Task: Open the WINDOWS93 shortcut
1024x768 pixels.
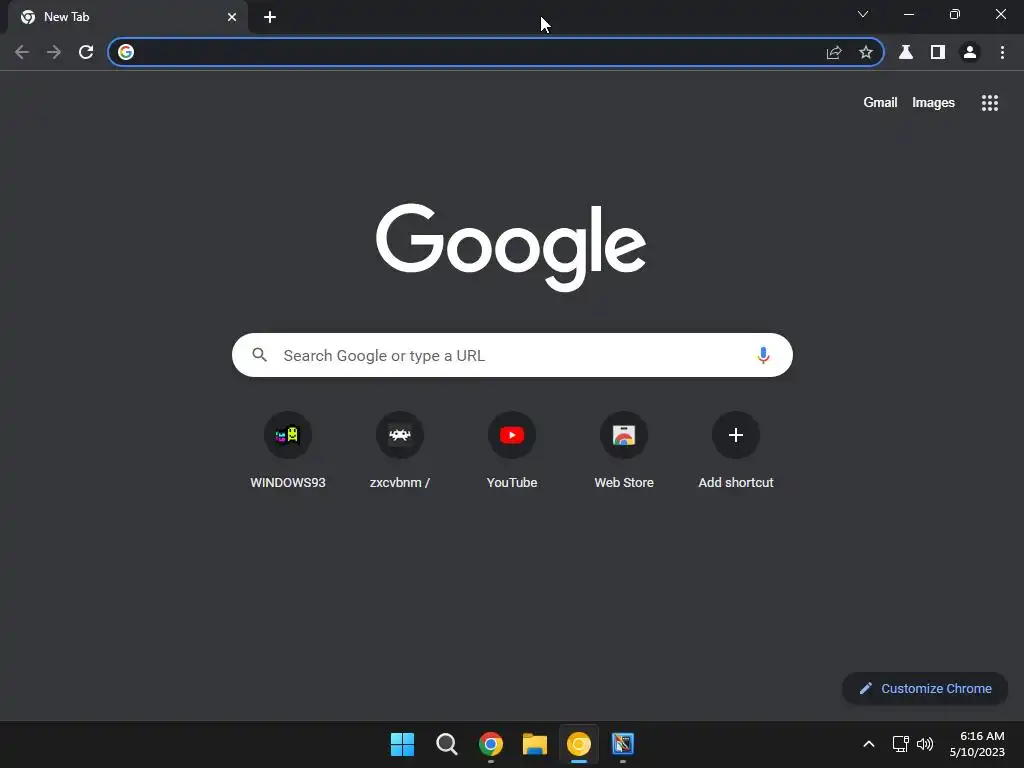Action: 288,451
